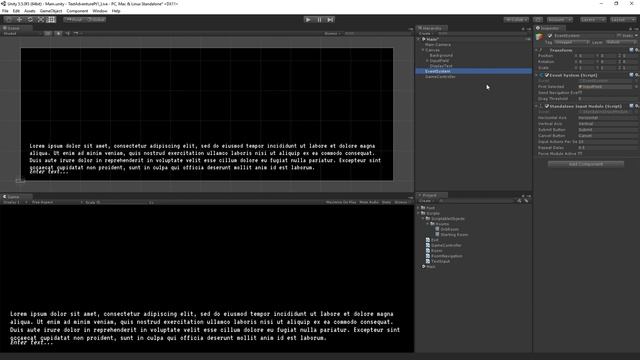Image resolution: width=640 pixels, height=360 pixels.
Task: Click the Add Component button
Action: coord(586,164)
